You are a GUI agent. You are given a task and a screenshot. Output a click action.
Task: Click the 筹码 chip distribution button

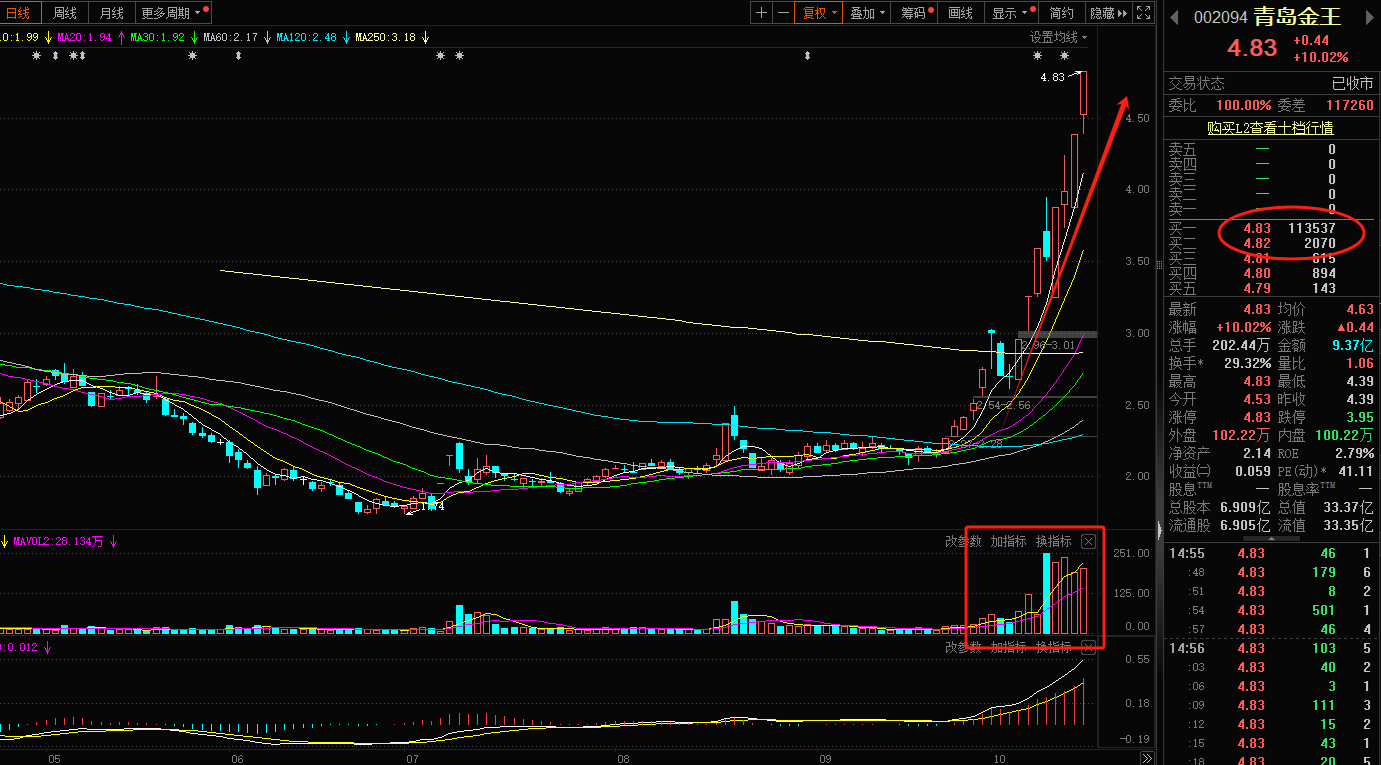pos(916,13)
